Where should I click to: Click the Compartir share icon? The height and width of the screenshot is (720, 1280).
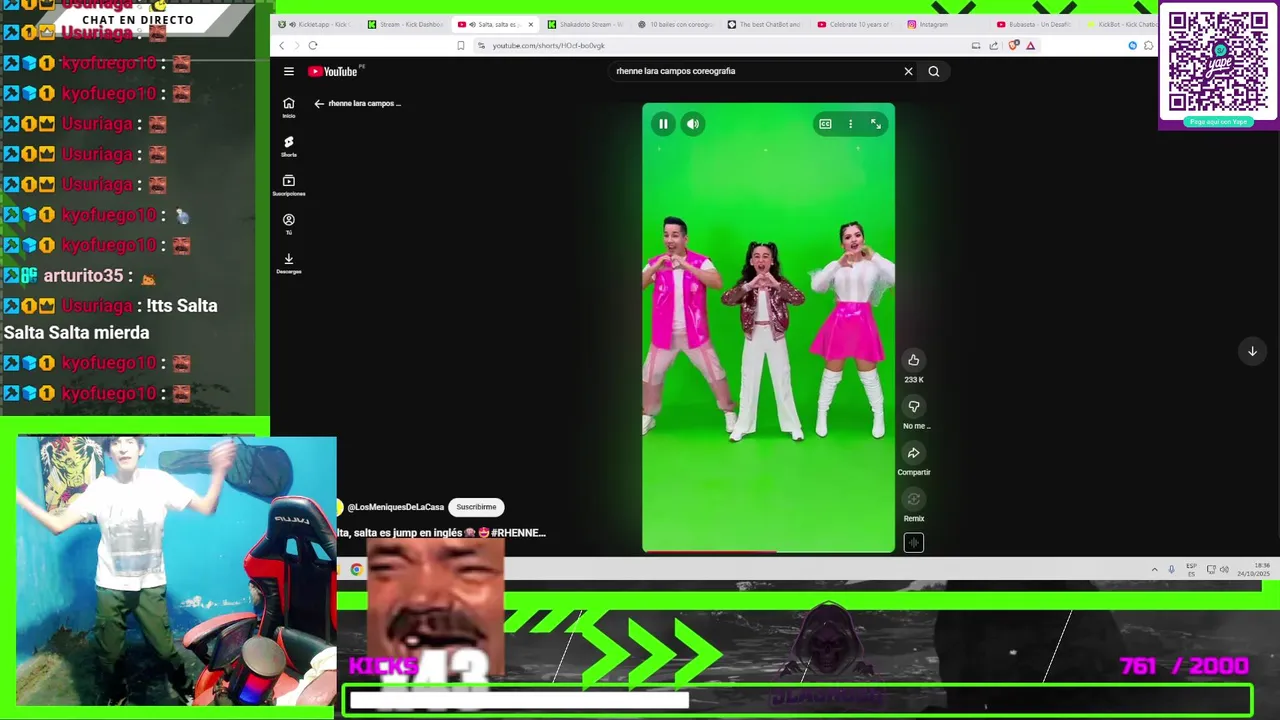tap(913, 453)
